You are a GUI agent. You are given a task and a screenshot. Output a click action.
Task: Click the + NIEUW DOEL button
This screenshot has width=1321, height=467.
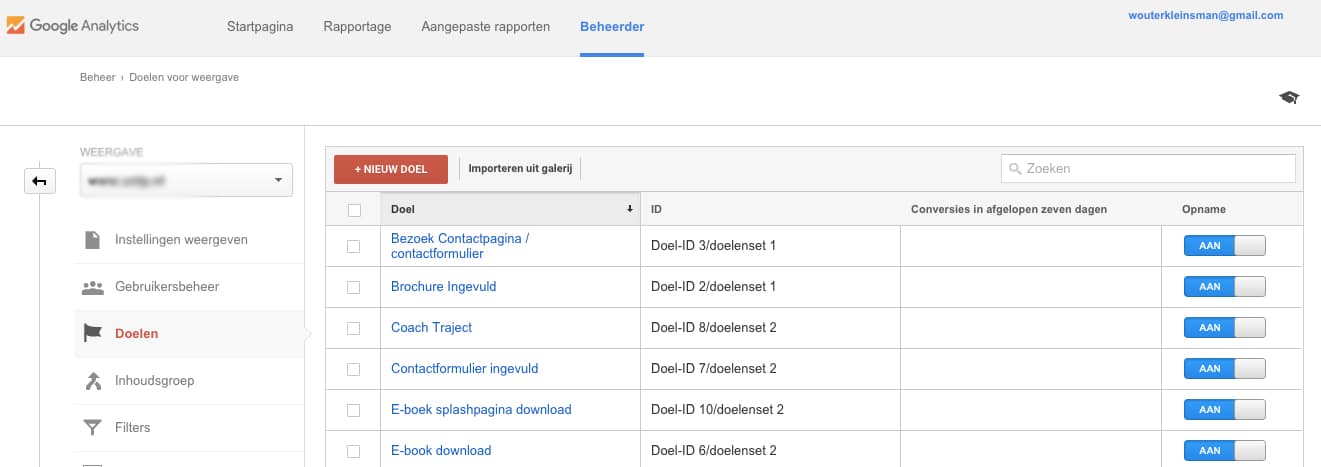click(x=391, y=169)
